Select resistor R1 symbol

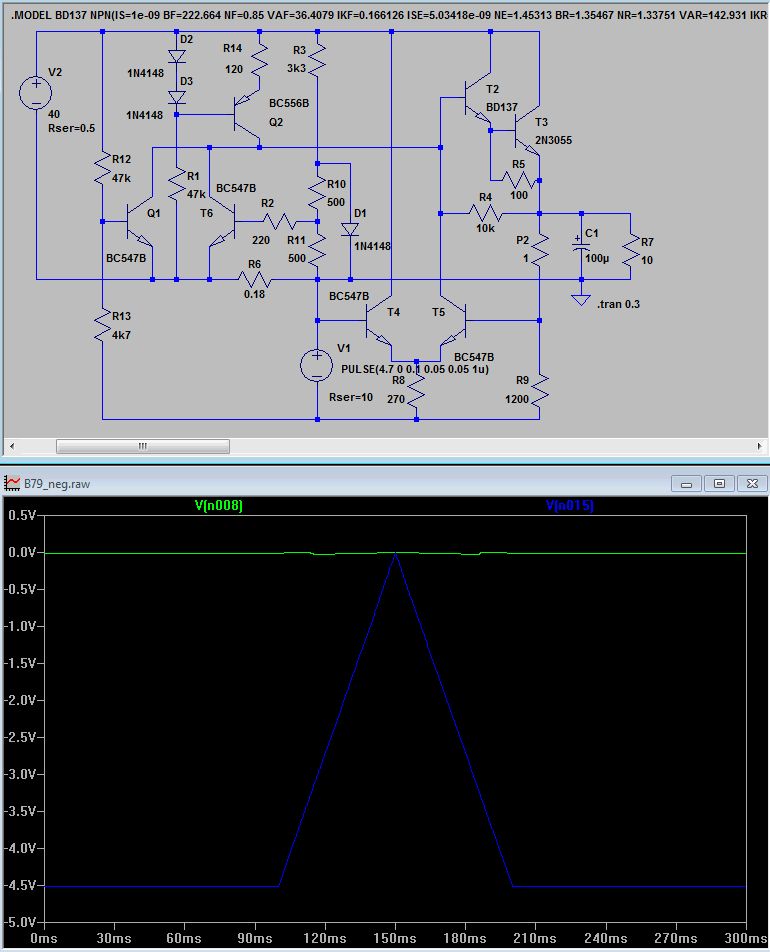[x=177, y=185]
